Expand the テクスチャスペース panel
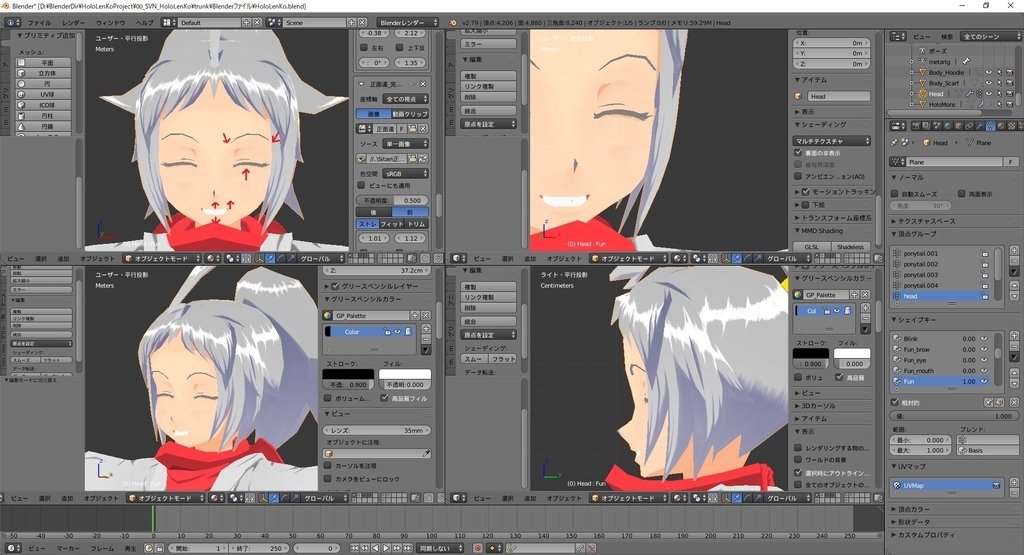 click(926, 221)
